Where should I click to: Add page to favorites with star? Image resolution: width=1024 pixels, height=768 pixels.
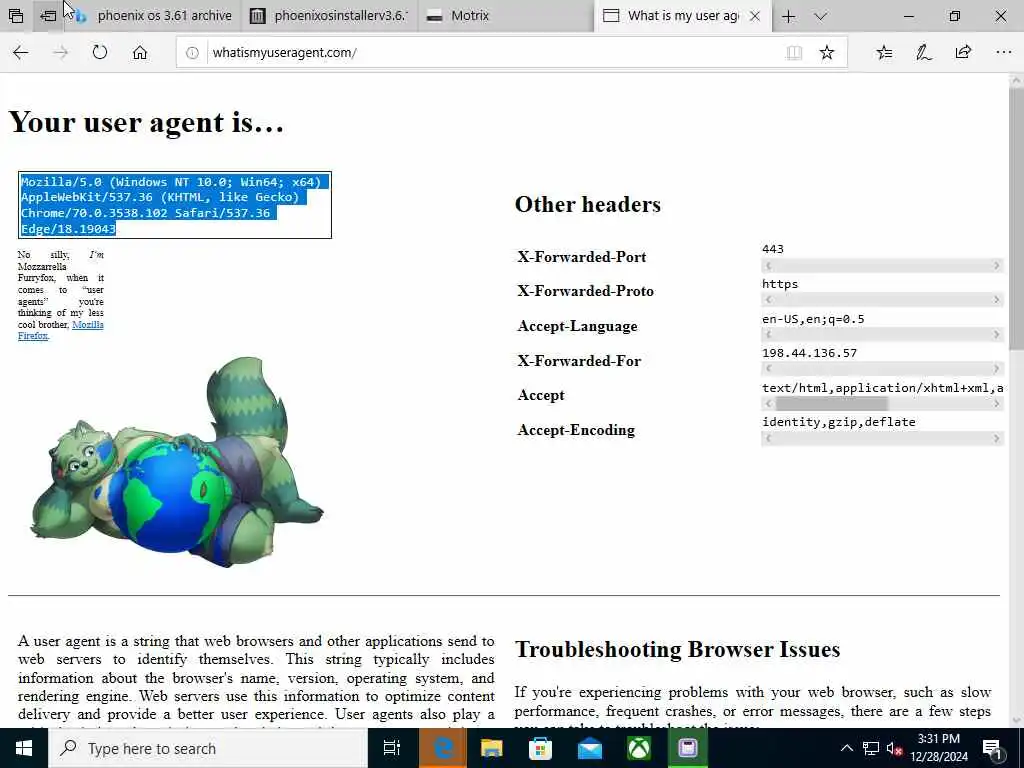827,53
